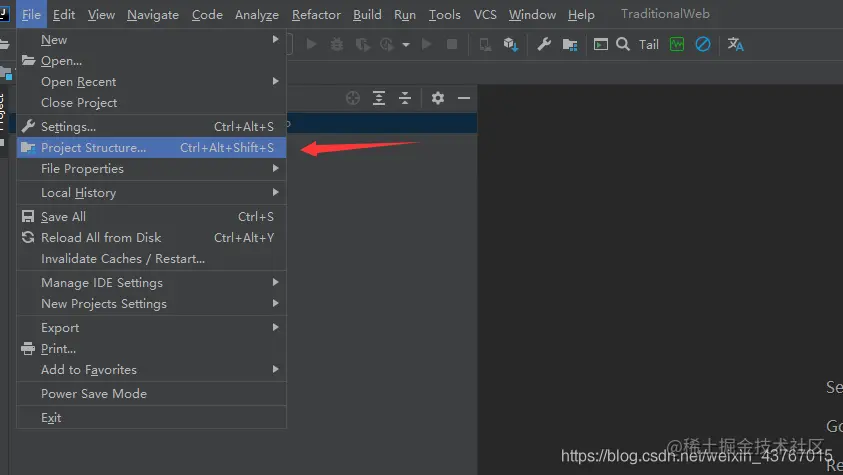This screenshot has width=843, height=475.
Task: Open the Edit menu
Action: (64, 15)
